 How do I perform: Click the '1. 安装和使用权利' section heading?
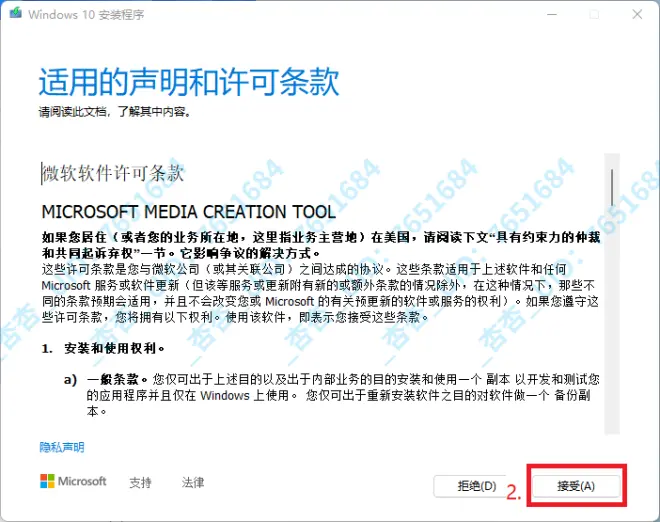[x=103, y=349]
